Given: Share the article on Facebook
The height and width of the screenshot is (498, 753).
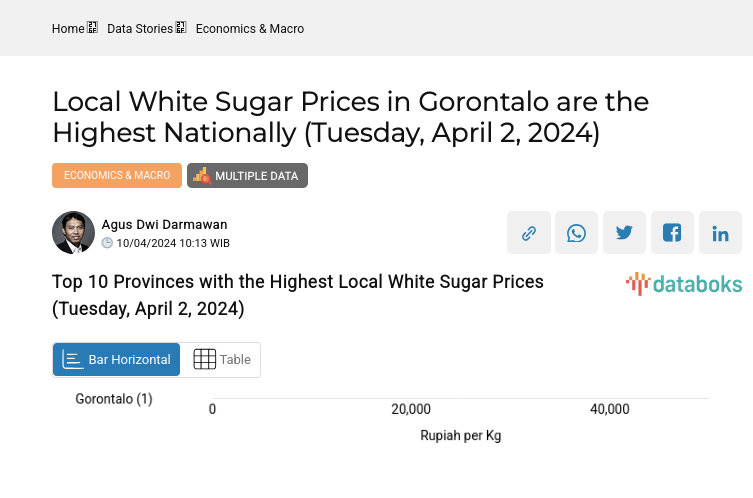Looking at the screenshot, I should coord(672,233).
